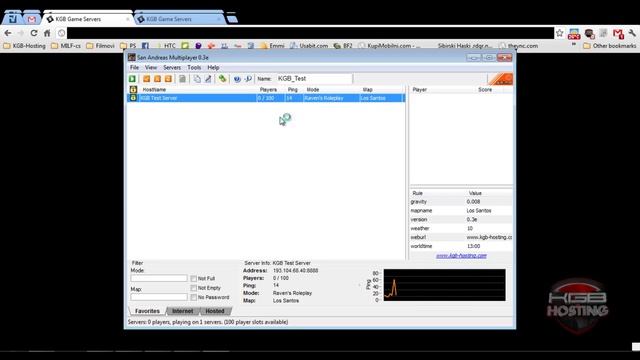The height and width of the screenshot is (360, 640).
Task: Click the Chrome home icon
Action: click(x=47, y=33)
